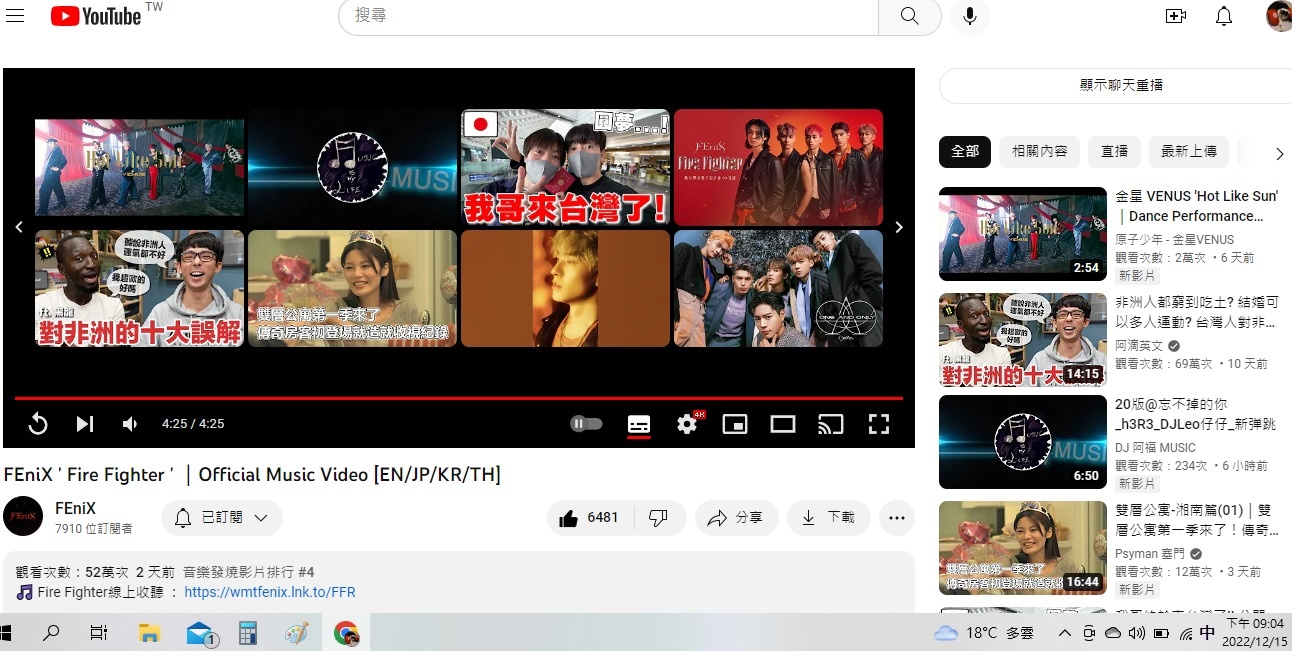Viewport: 1292px width, 651px height.
Task: Select the 最新上傳 filter chip
Action: coord(1189,151)
